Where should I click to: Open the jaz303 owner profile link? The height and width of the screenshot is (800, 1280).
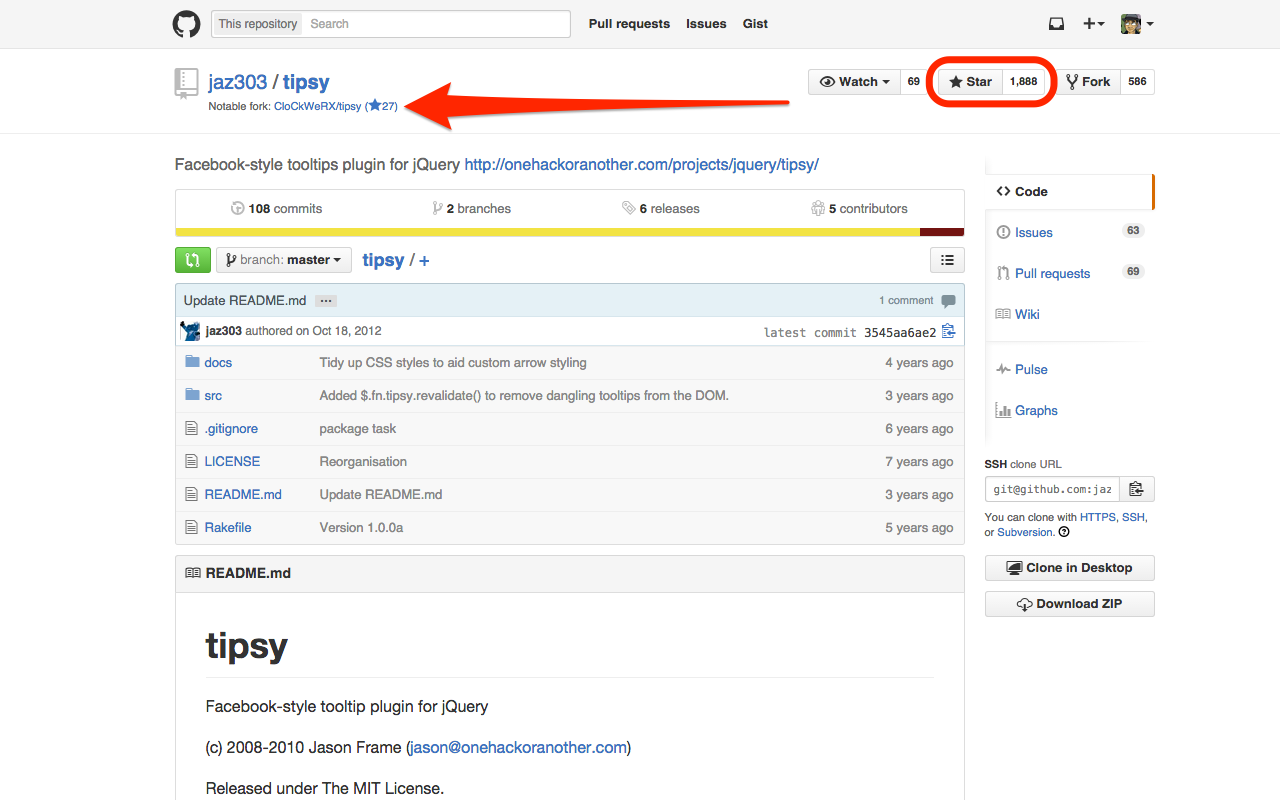tap(238, 82)
